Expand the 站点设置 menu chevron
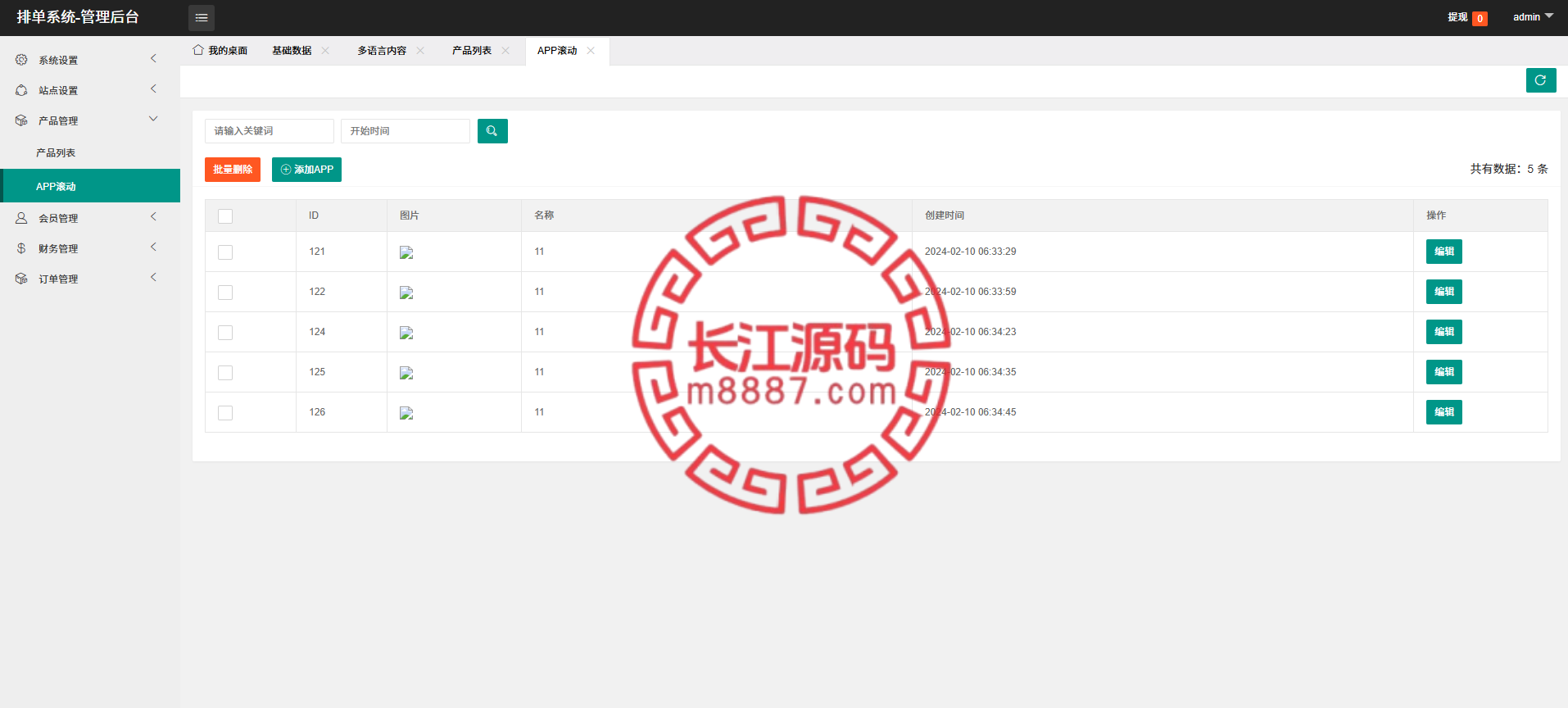This screenshot has width=1568, height=708. coord(153,88)
